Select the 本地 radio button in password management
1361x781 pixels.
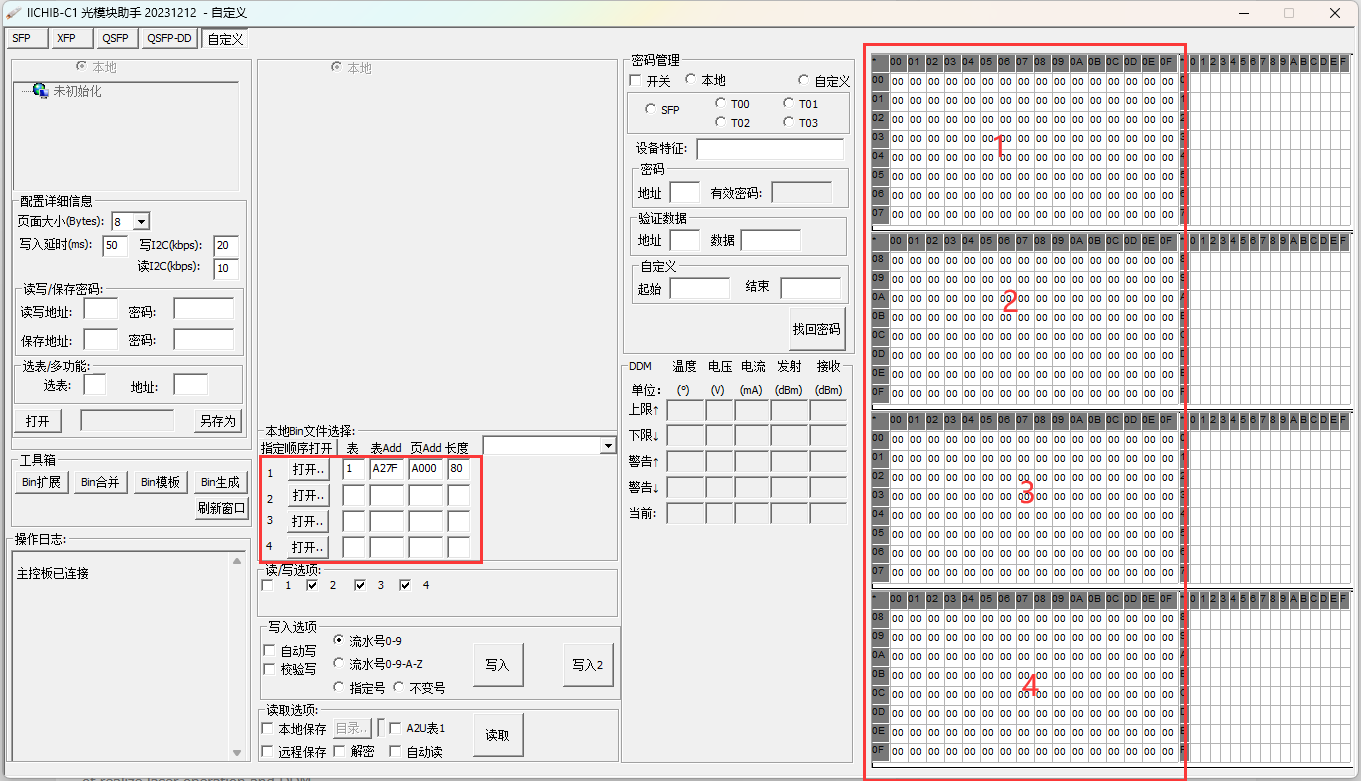click(x=690, y=81)
